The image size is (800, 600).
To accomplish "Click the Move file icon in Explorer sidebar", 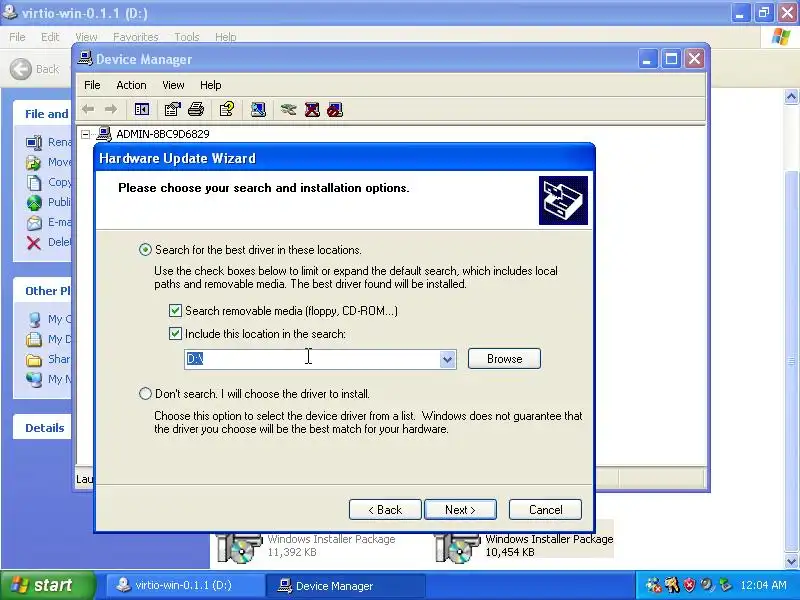I will [34, 162].
